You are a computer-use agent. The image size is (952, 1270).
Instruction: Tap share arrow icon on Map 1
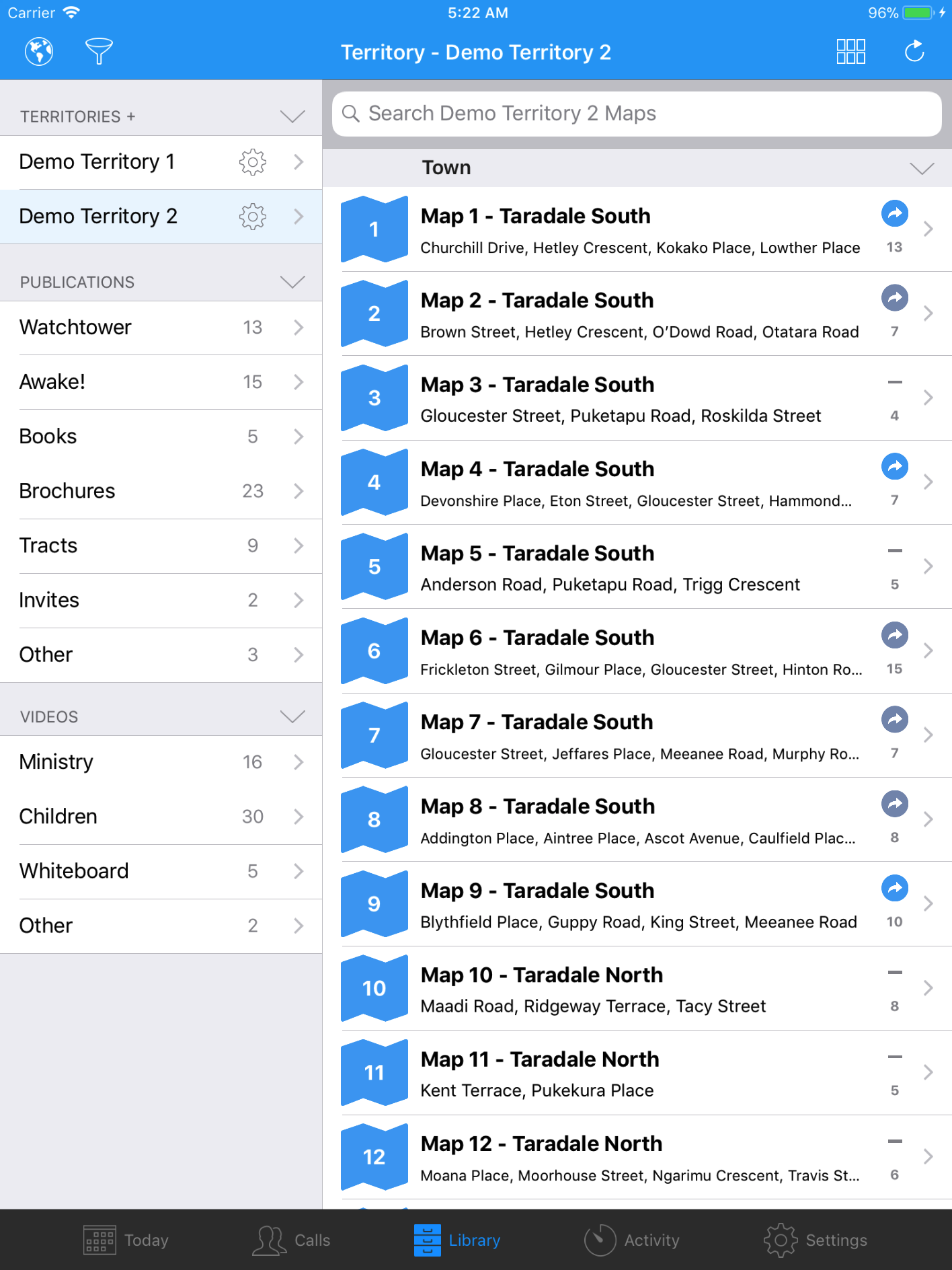click(895, 214)
